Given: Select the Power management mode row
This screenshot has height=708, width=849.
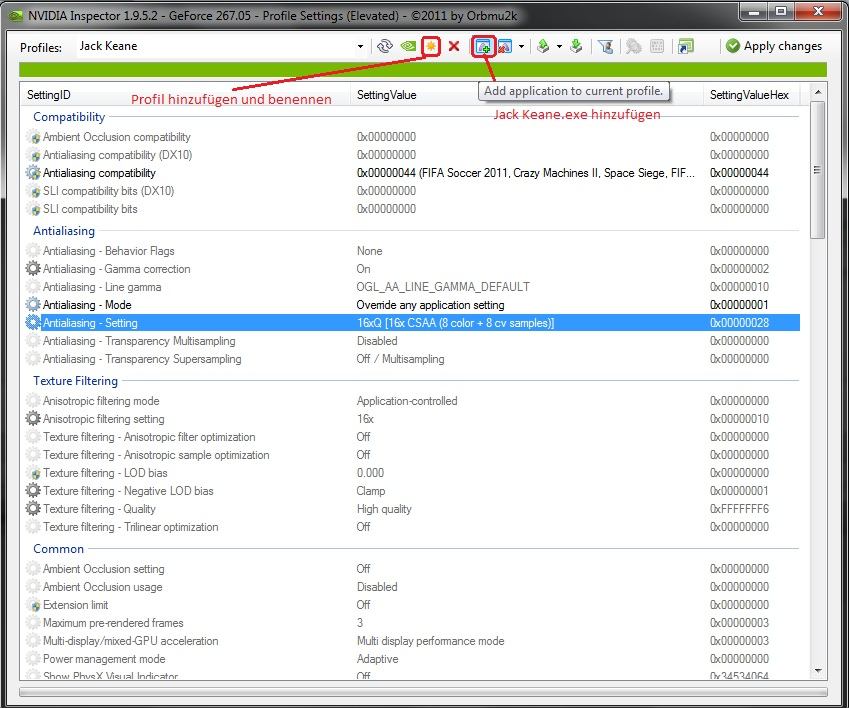Looking at the screenshot, I should pos(413,659).
